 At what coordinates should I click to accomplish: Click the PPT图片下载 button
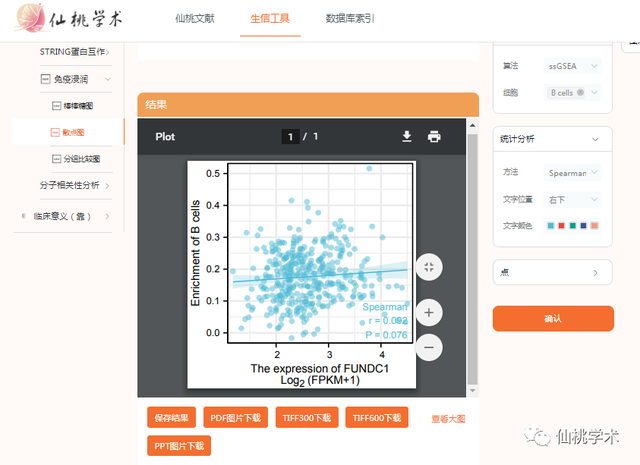point(179,446)
